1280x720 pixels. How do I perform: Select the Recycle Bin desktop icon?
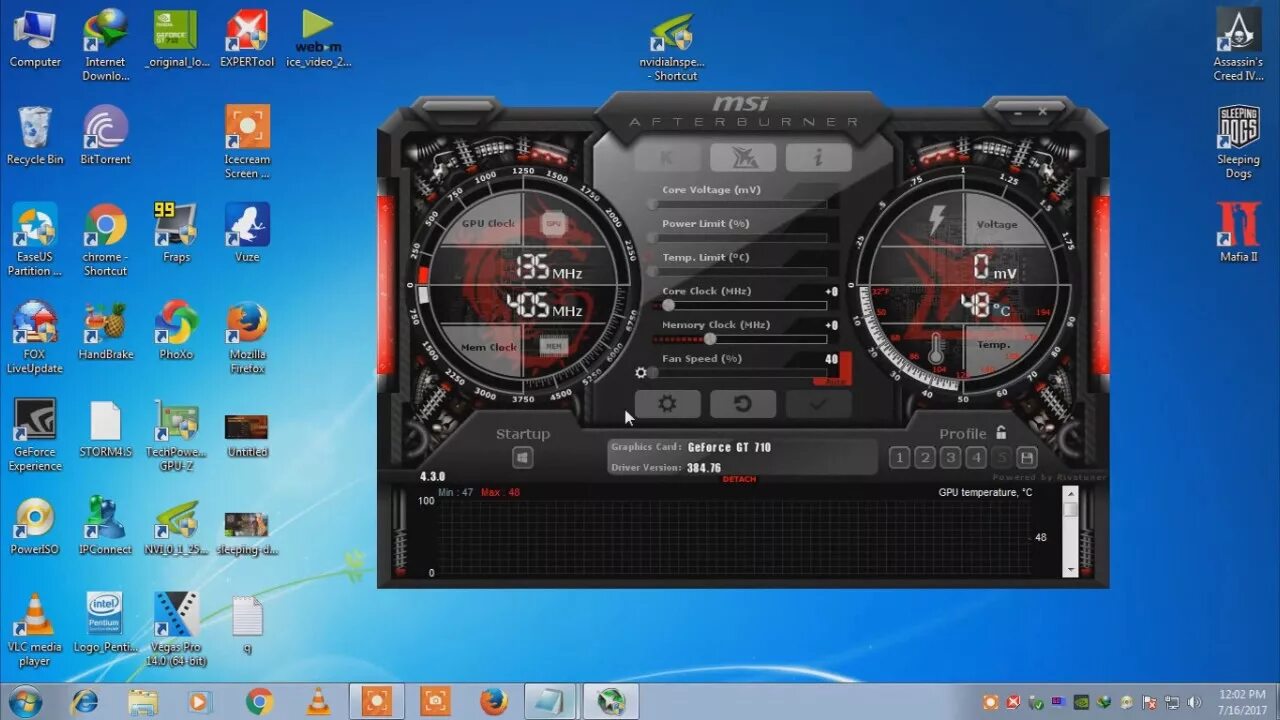tap(35, 136)
